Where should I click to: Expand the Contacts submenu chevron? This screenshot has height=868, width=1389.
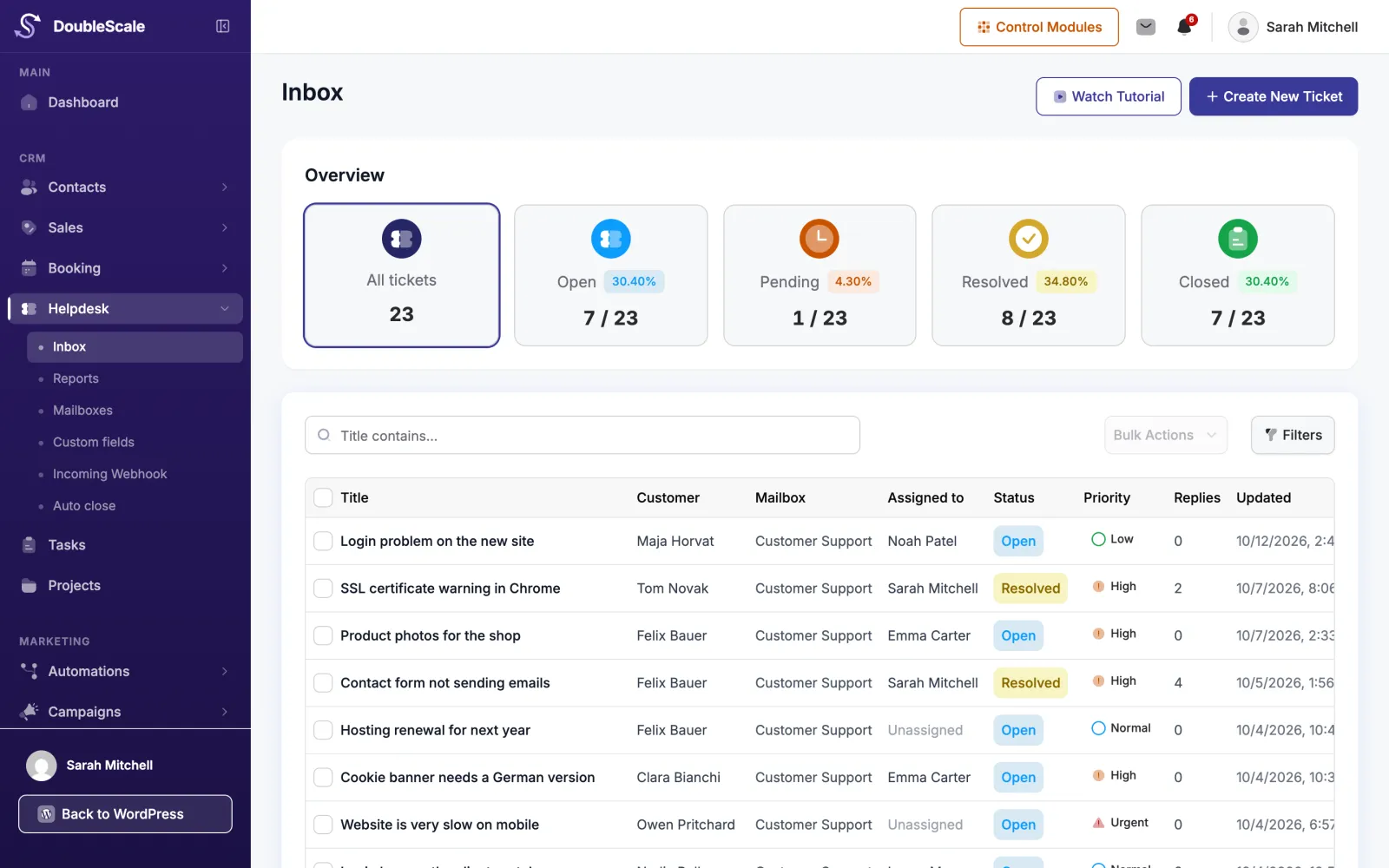tap(225, 187)
